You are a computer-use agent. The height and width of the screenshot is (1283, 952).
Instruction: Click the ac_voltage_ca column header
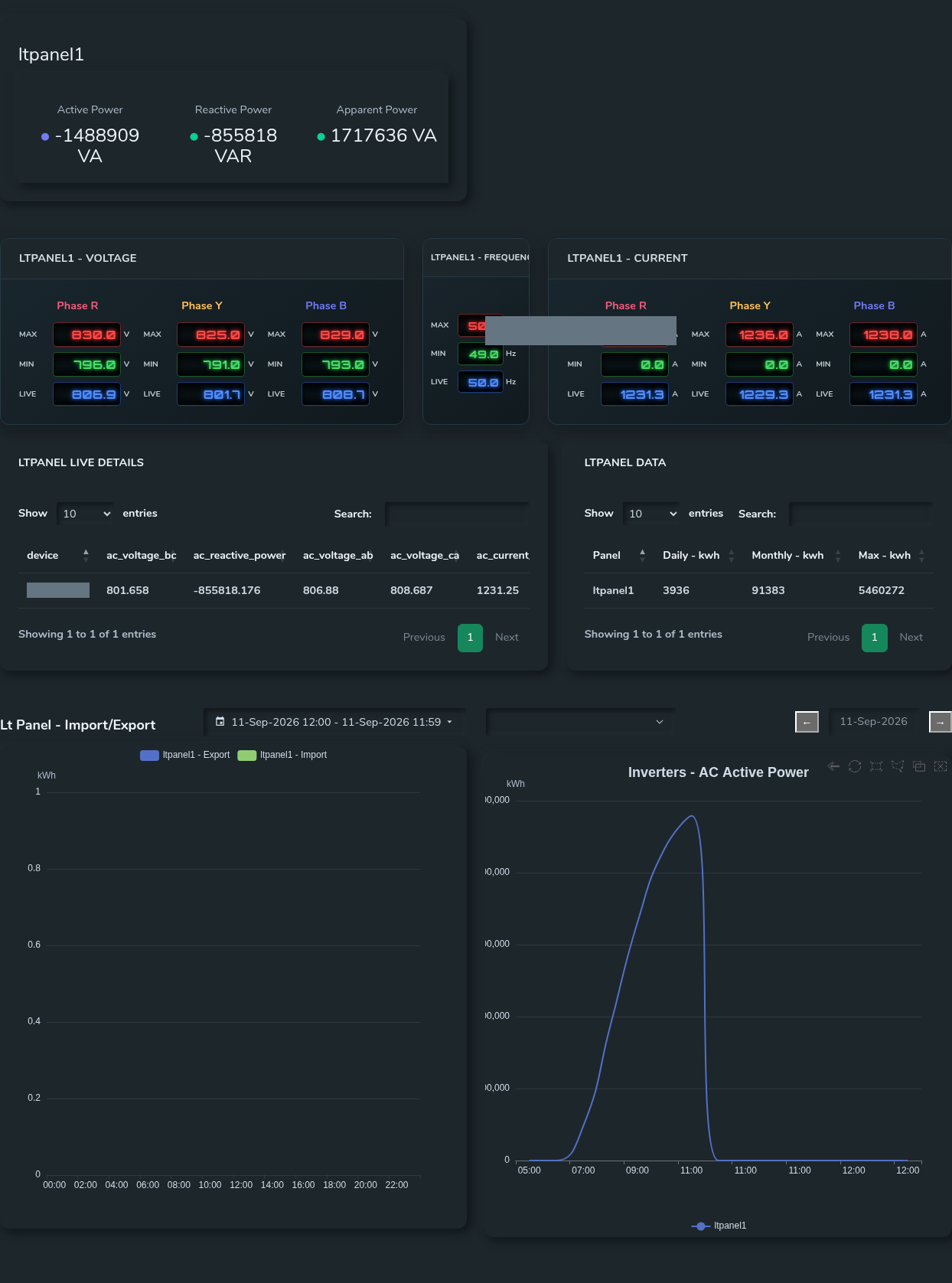tap(425, 555)
